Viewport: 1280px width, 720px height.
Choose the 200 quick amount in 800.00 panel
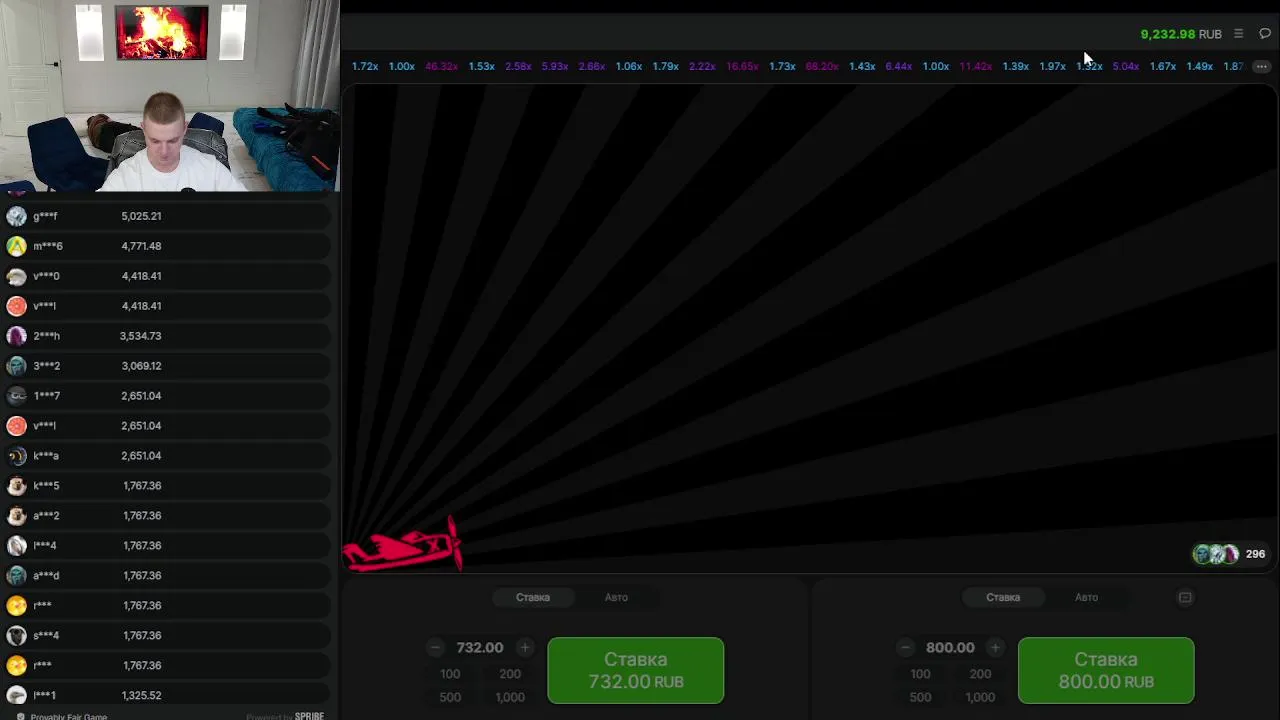tap(980, 674)
